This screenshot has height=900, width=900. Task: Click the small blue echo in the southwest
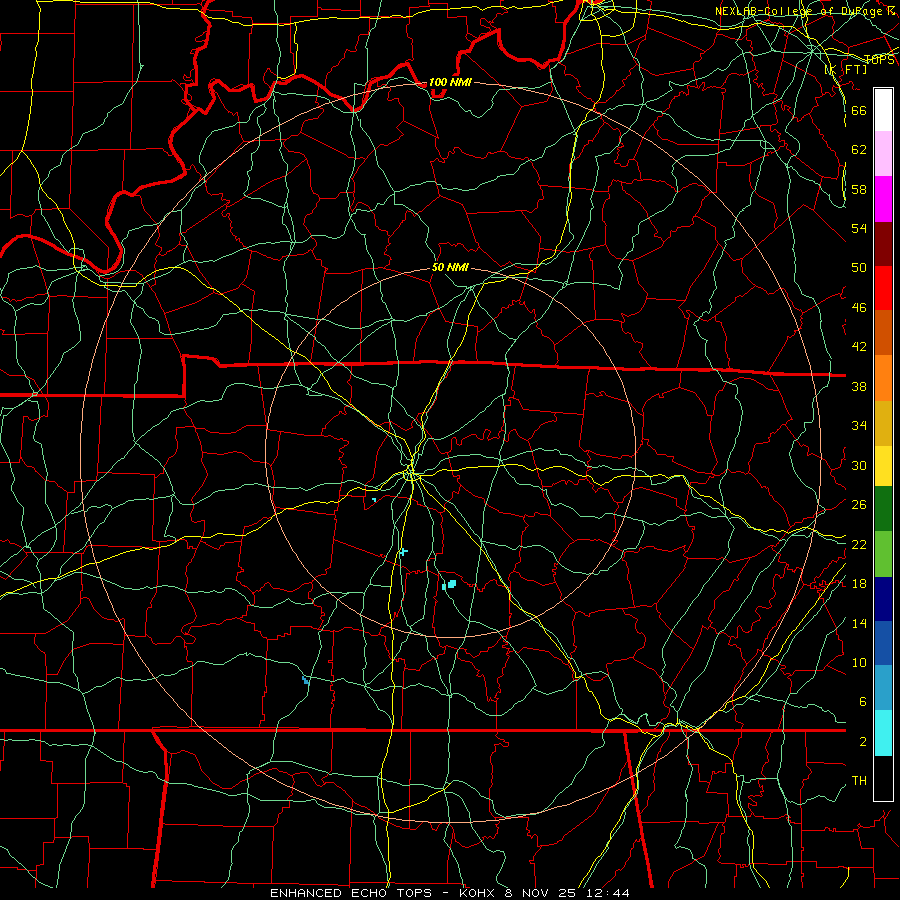pos(305,680)
